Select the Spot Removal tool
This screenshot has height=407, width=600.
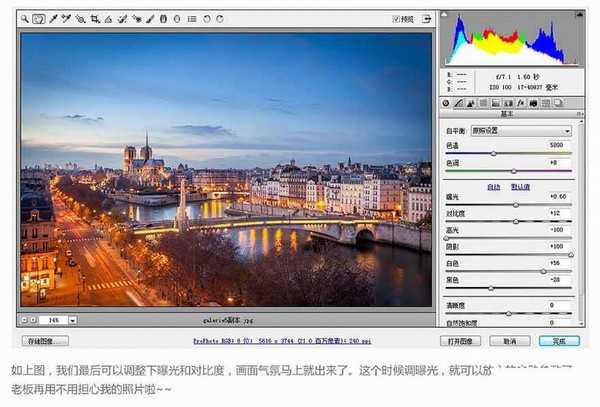122,19
